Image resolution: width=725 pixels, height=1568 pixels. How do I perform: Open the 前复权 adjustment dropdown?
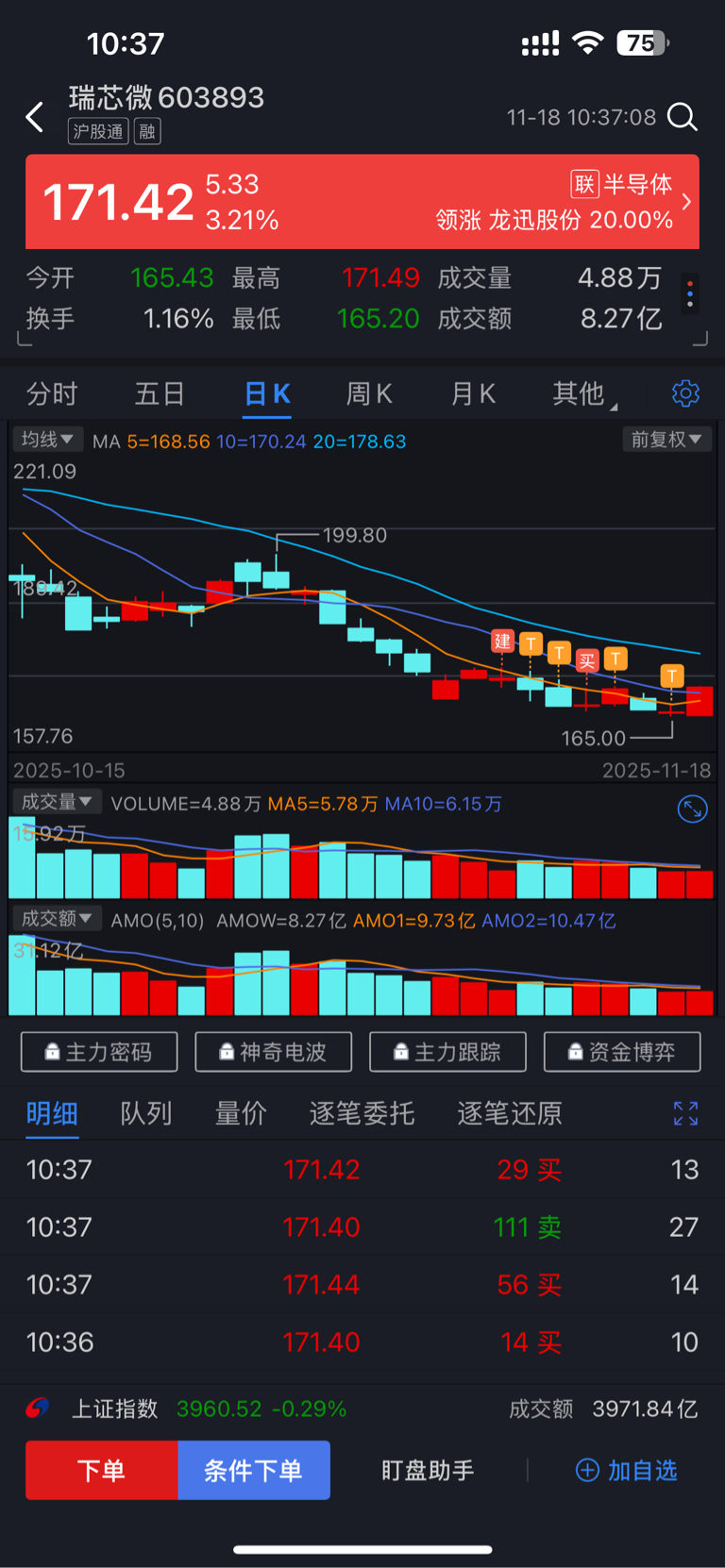(x=666, y=439)
